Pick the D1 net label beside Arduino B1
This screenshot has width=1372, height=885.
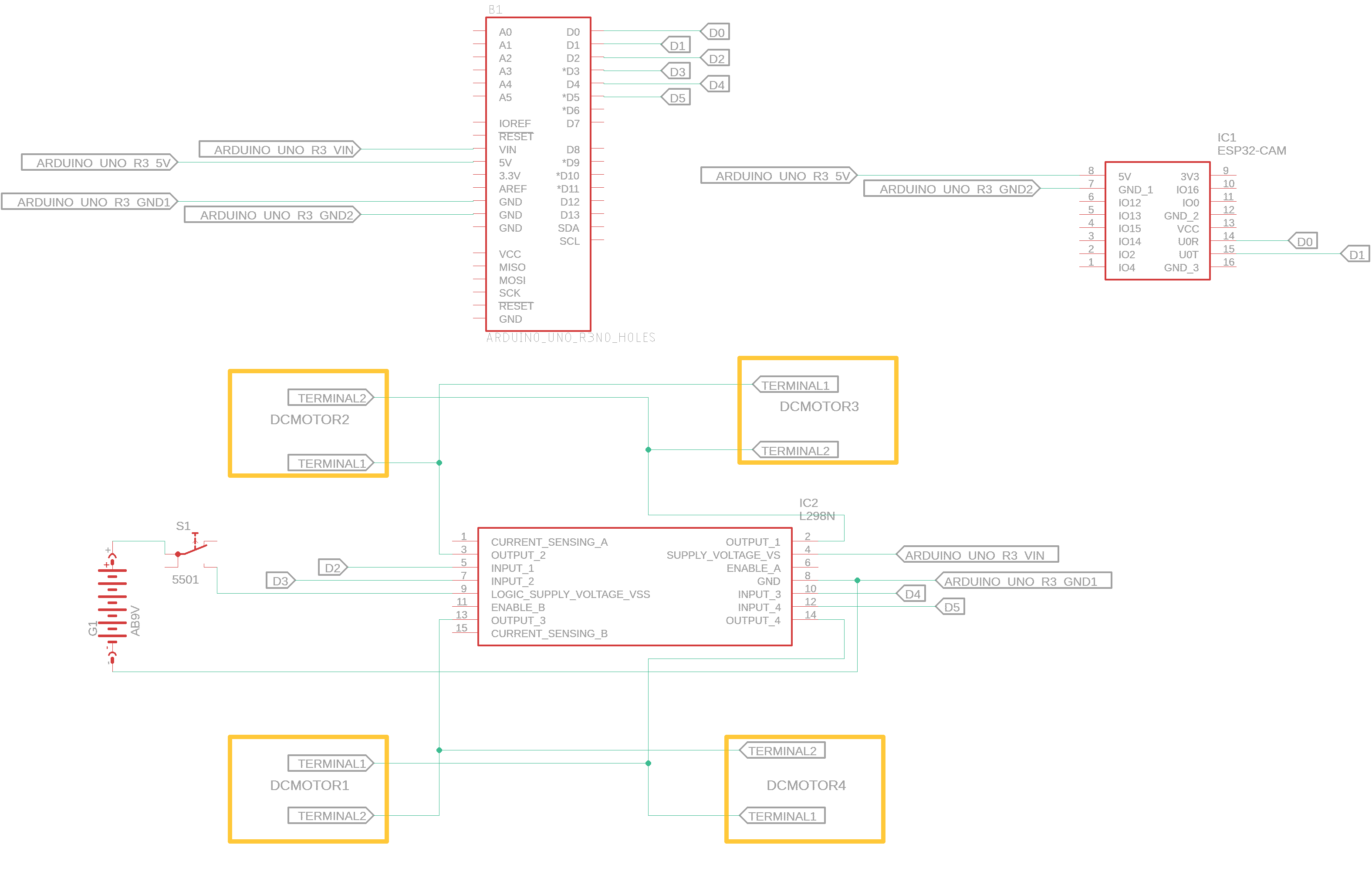click(x=676, y=45)
